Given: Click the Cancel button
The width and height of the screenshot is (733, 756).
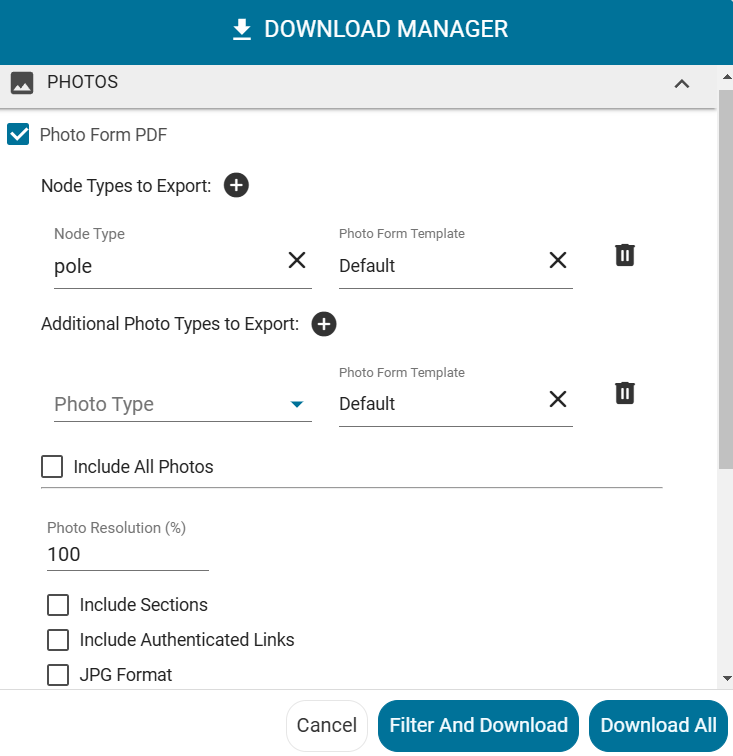Looking at the screenshot, I should (x=327, y=725).
